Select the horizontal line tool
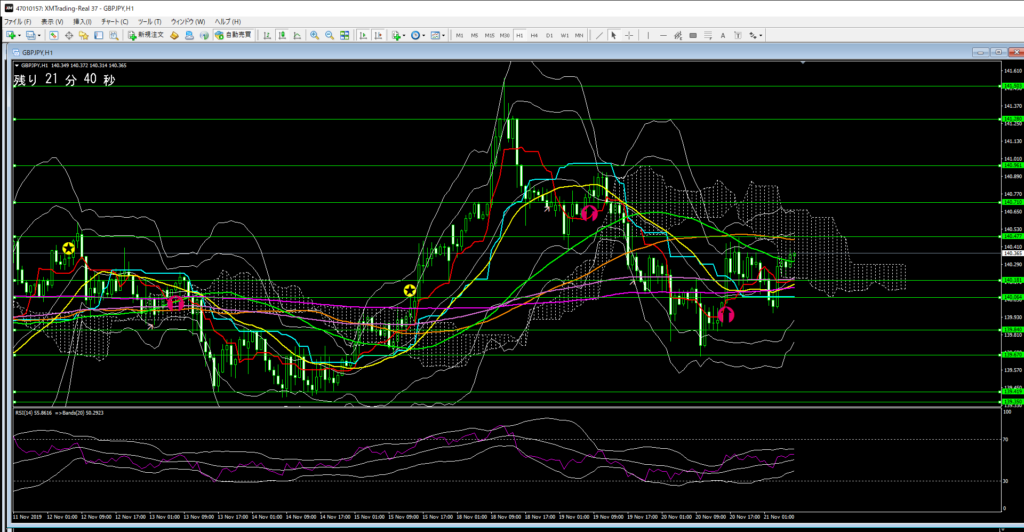This screenshot has height=532, width=1024. (x=663, y=35)
